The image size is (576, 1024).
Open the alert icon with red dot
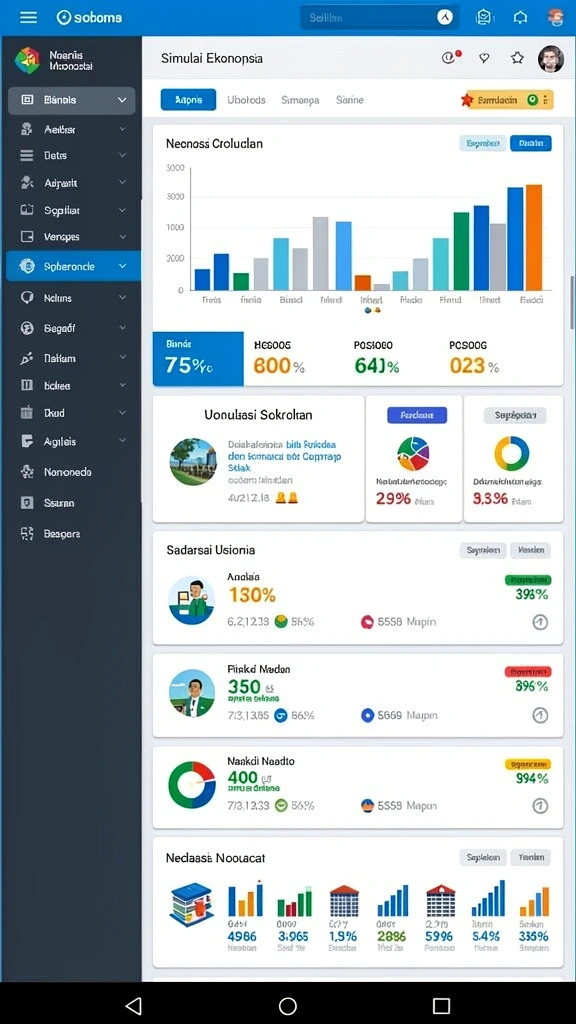pos(449,57)
